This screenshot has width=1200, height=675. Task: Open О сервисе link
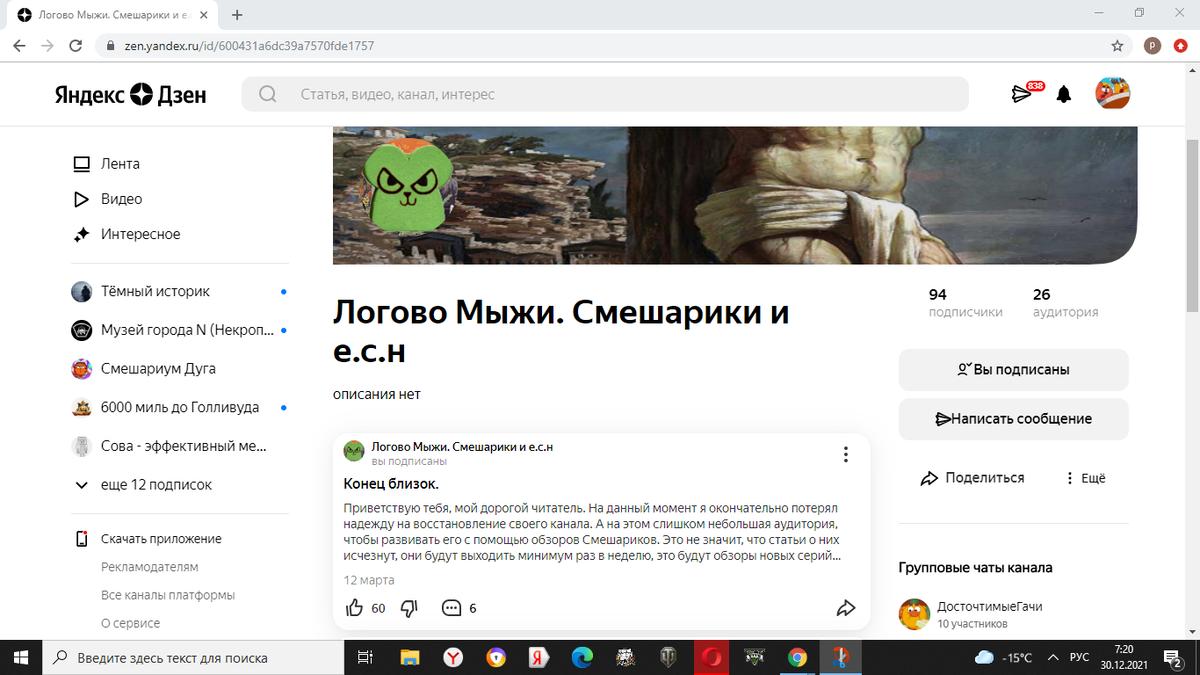coord(130,623)
